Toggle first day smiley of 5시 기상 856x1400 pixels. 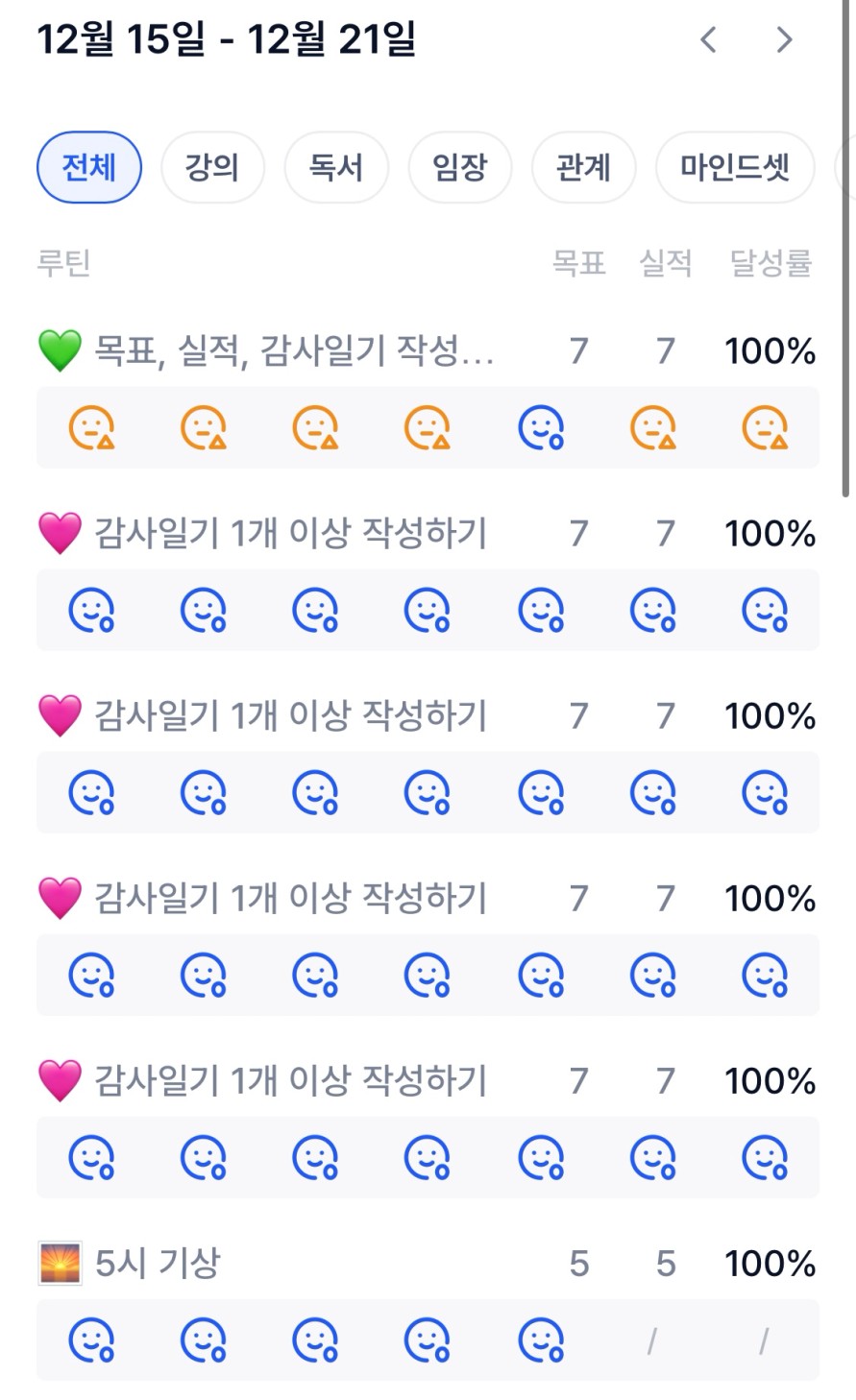pos(91,1340)
